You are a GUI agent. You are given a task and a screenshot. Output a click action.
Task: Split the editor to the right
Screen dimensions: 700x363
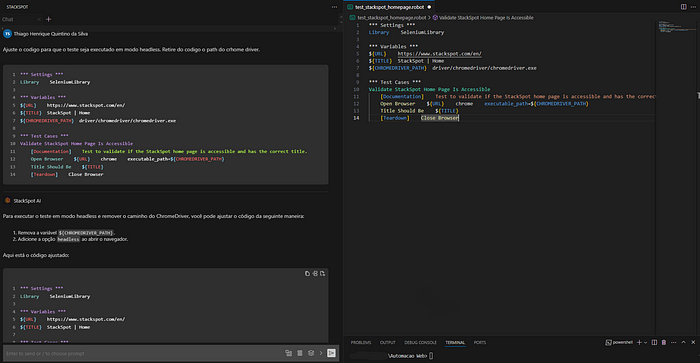[683, 7]
